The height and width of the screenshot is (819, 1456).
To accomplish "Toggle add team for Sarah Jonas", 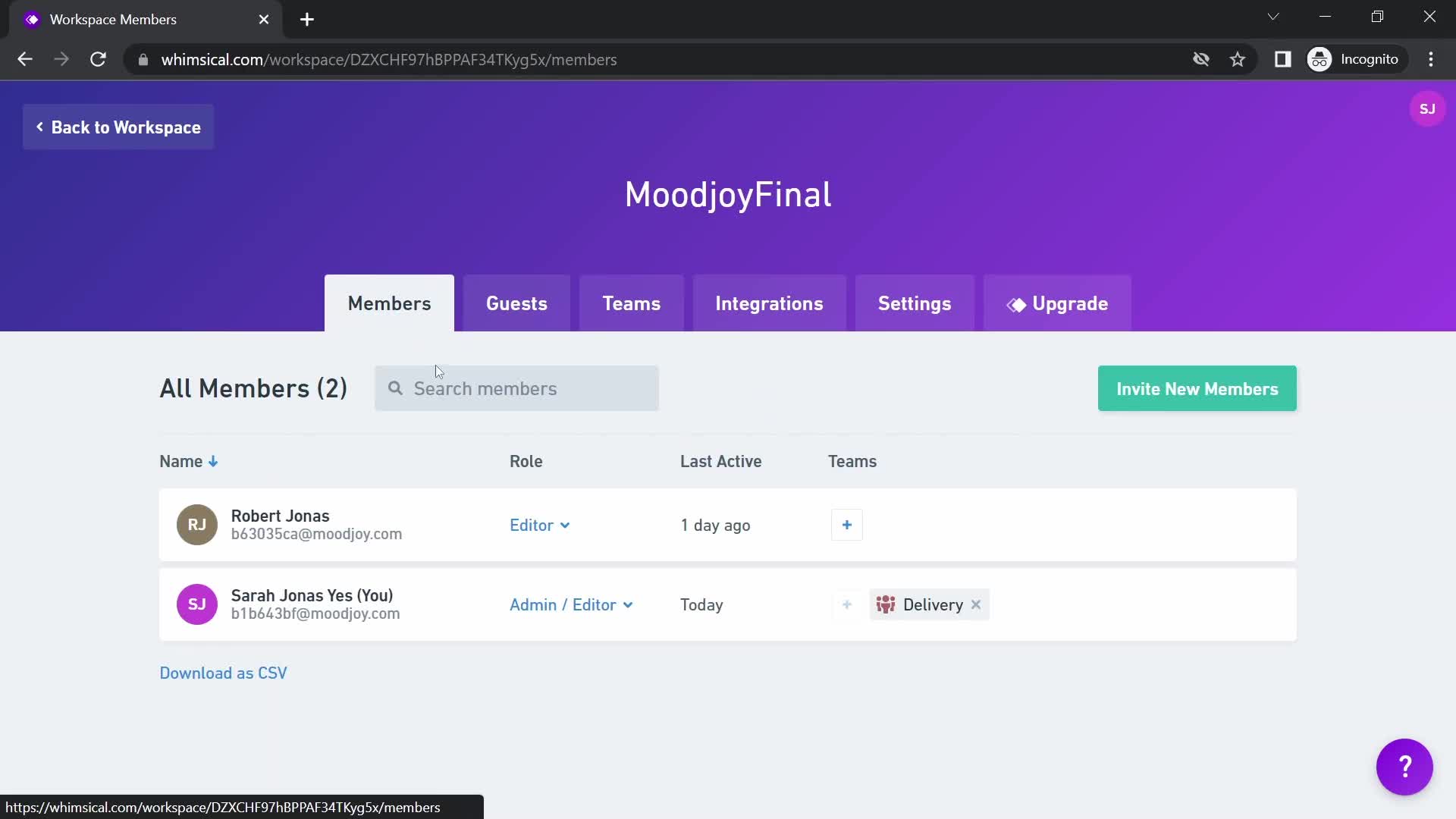I will point(846,604).
